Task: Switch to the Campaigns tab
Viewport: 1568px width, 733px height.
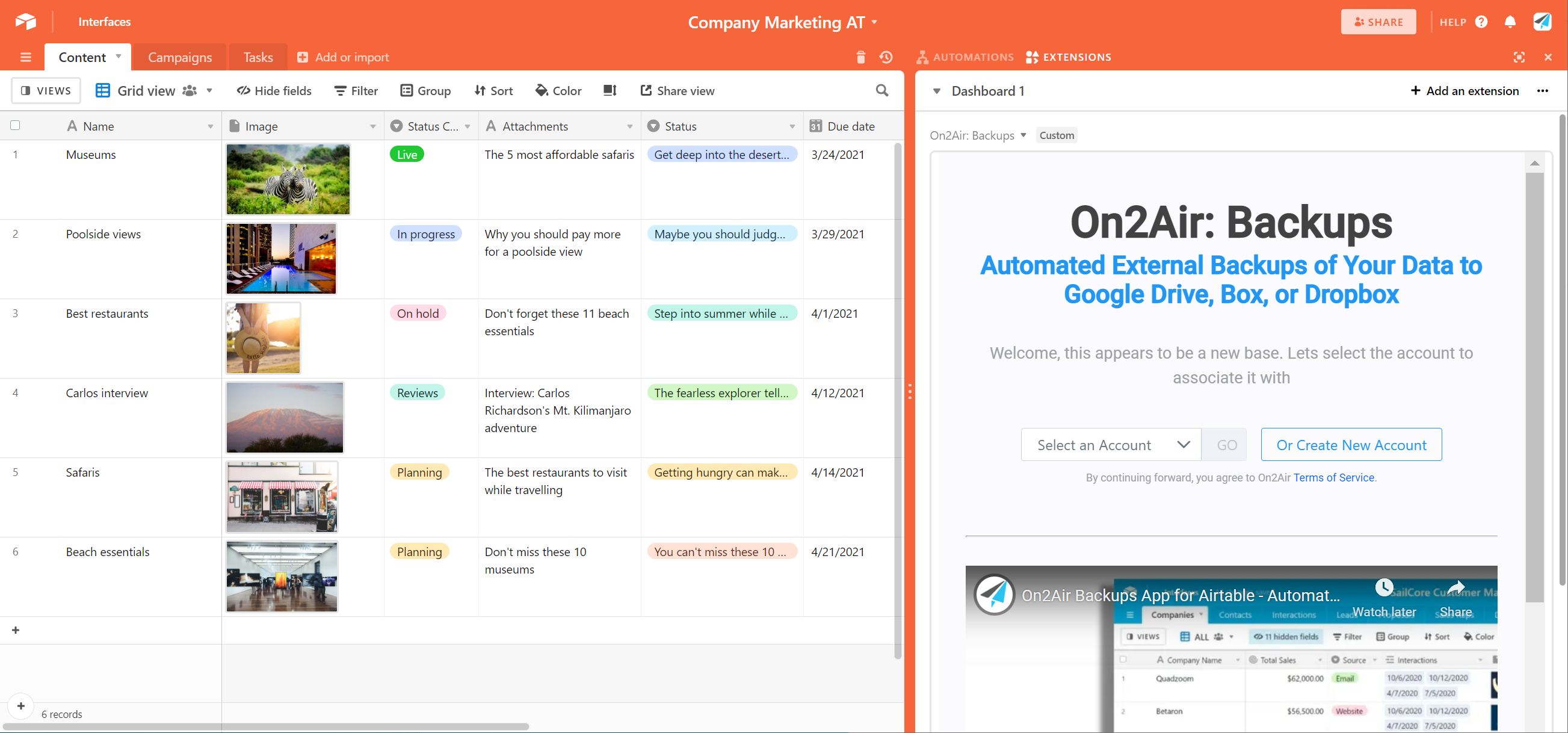Action: (x=180, y=56)
